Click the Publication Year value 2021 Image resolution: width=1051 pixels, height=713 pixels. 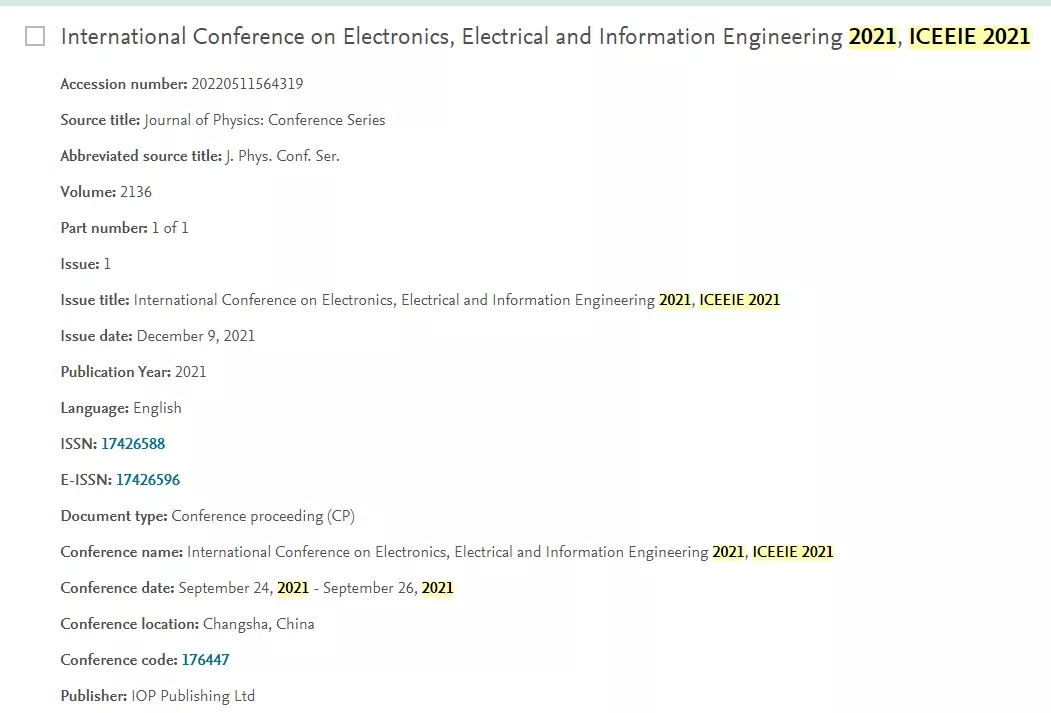pyautogui.click(x=190, y=372)
